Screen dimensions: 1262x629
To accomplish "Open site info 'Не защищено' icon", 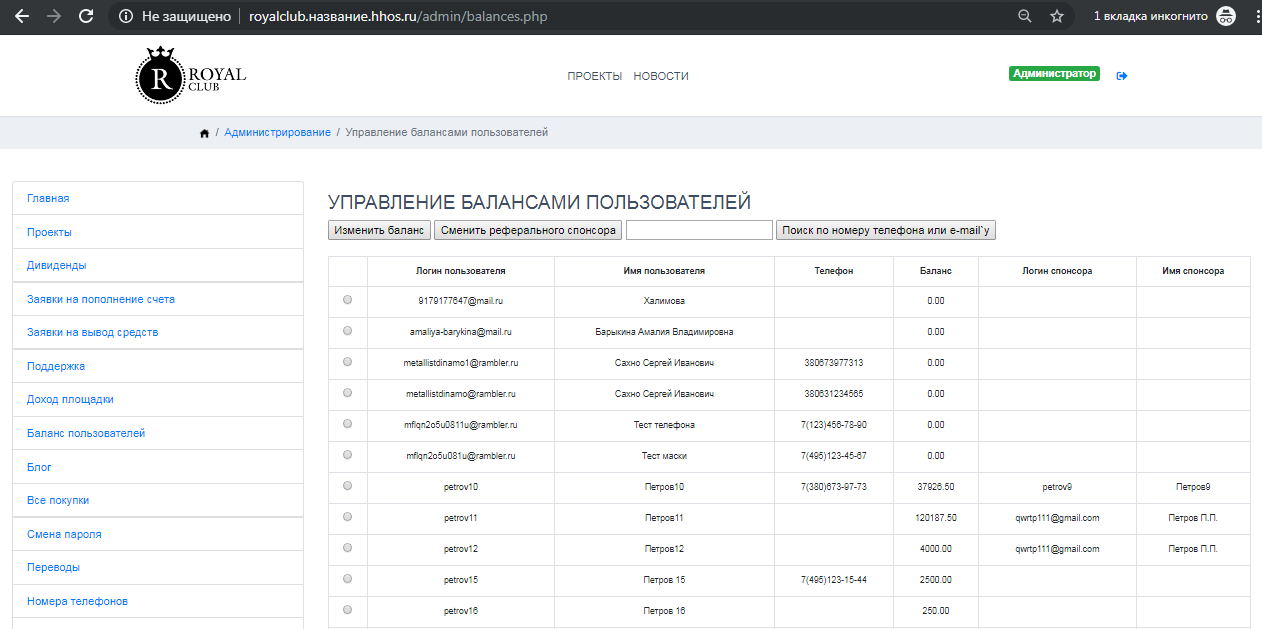I will coord(125,17).
